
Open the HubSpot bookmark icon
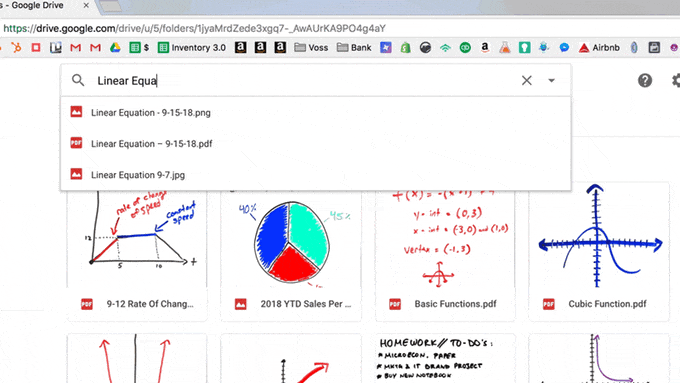coord(16,48)
